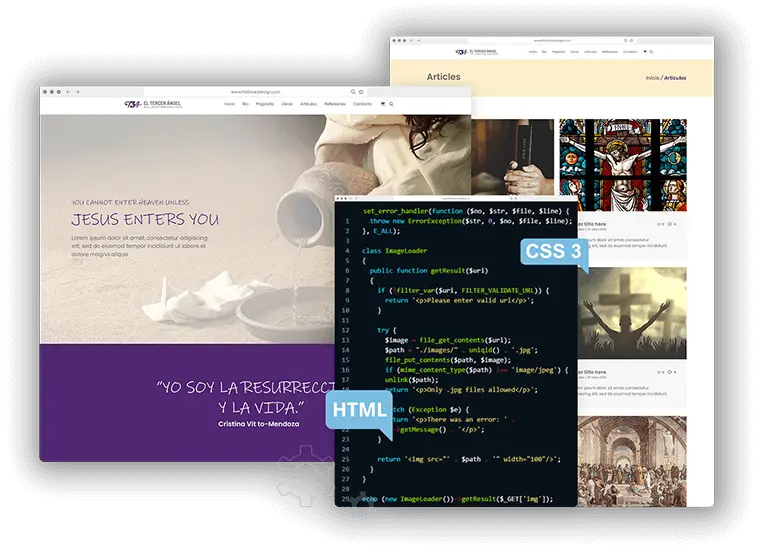Open the search icon in the homepage site navigation
This screenshot has width=761, height=549.
[x=391, y=104]
